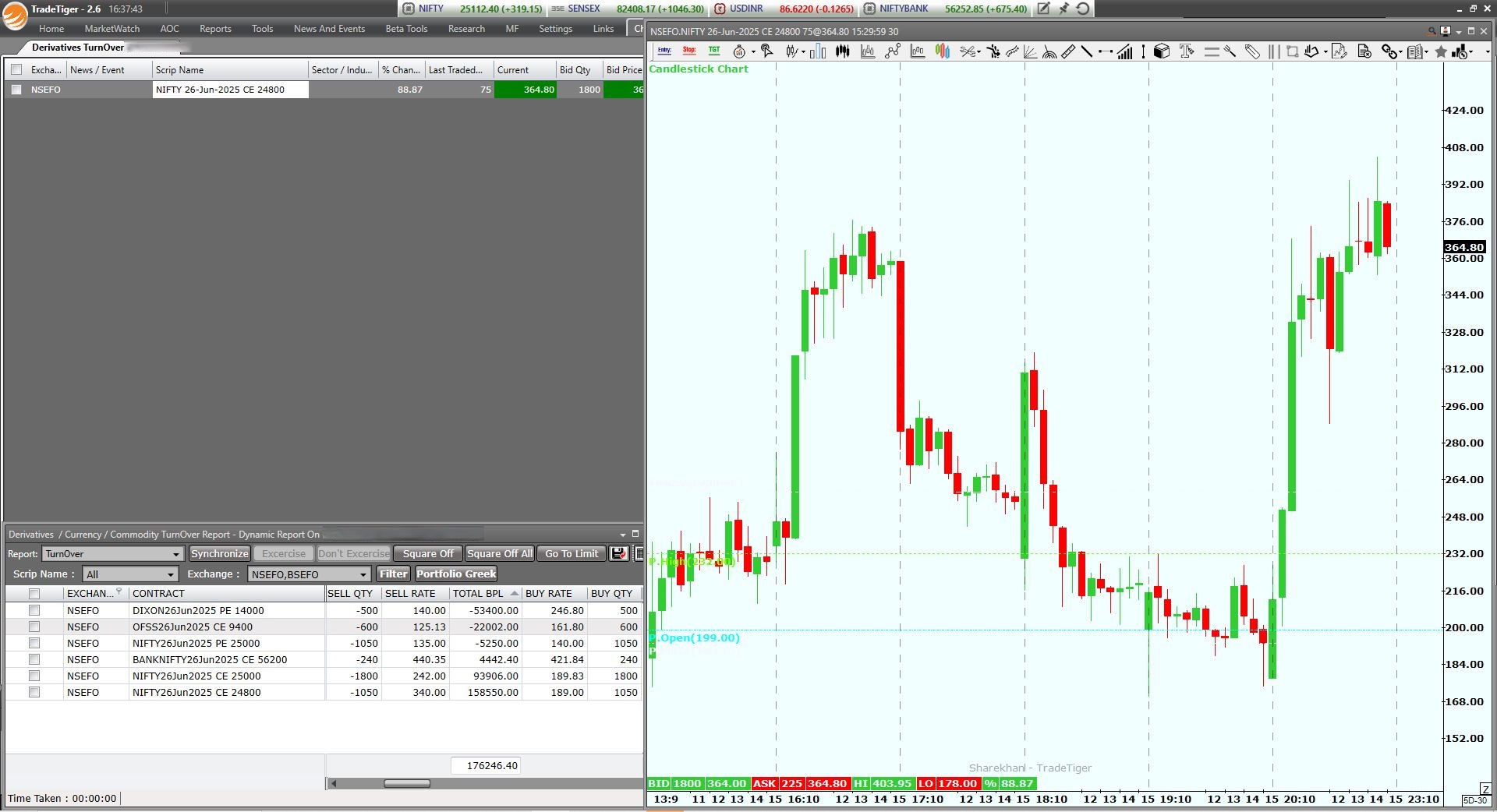Select the bar chart style icon

(x=818, y=51)
